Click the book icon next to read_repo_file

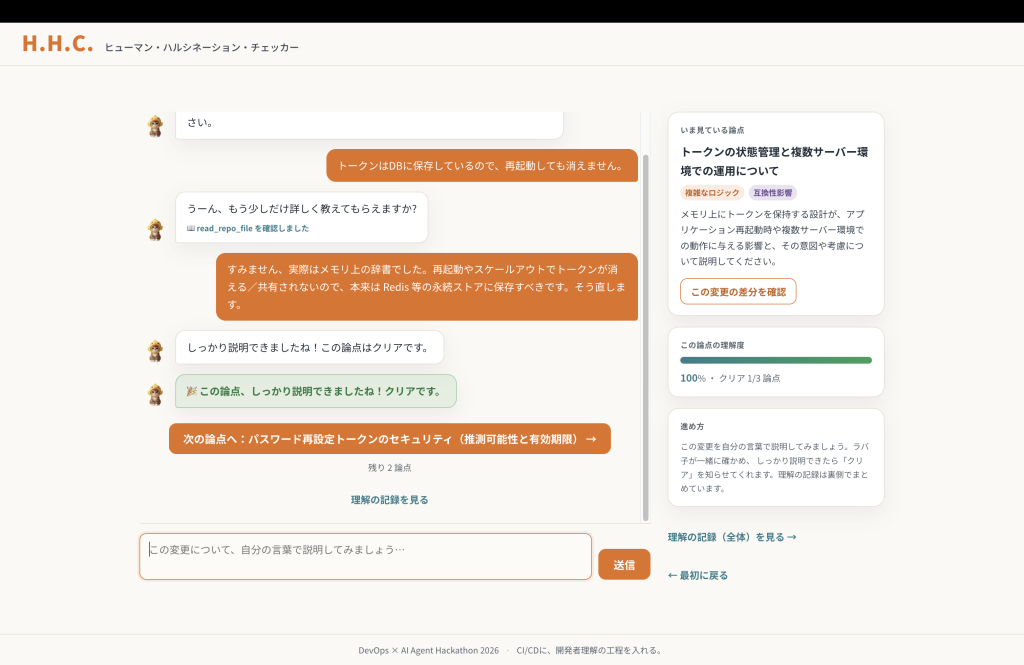coord(191,229)
